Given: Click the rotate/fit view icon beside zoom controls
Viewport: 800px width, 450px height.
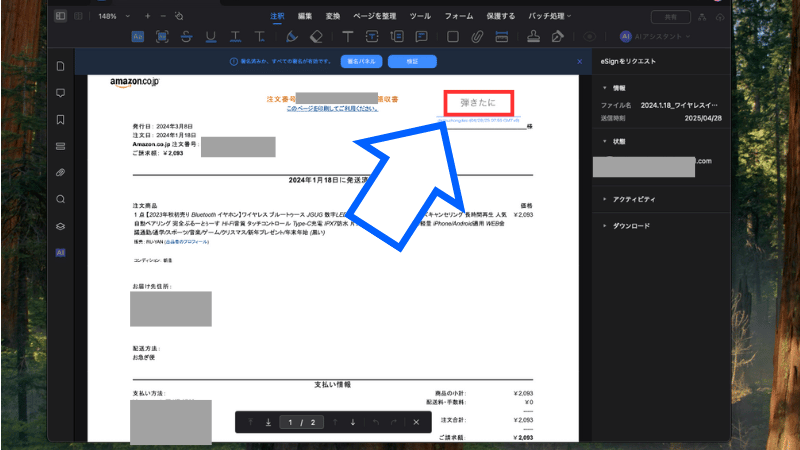Looking at the screenshot, I should pyautogui.click(x=179, y=16).
